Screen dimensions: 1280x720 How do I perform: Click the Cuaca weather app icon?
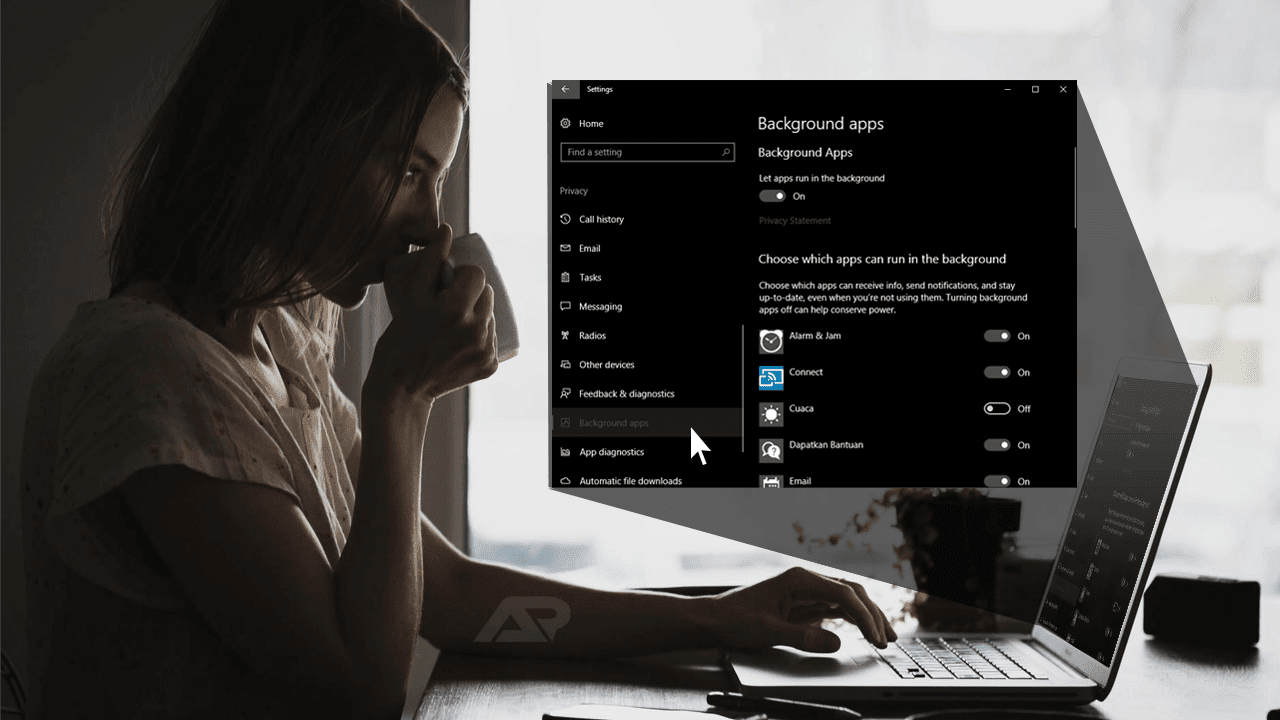pyautogui.click(x=770, y=414)
